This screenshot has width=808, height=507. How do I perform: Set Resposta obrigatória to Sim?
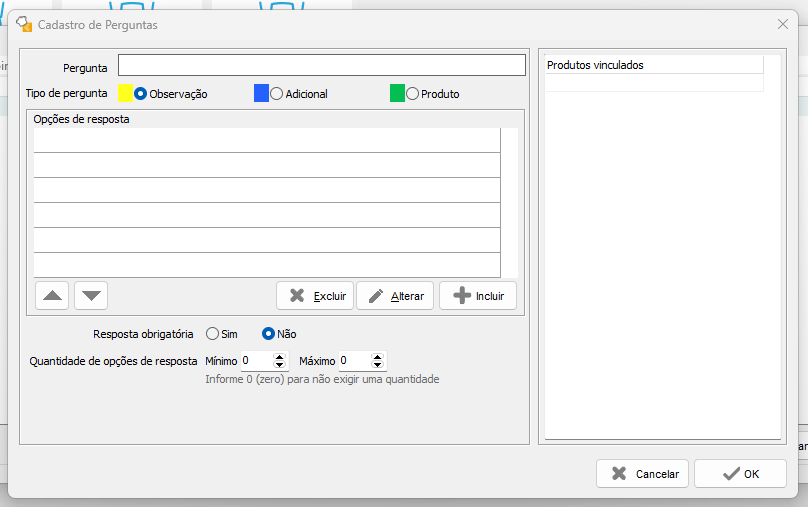[x=213, y=334]
